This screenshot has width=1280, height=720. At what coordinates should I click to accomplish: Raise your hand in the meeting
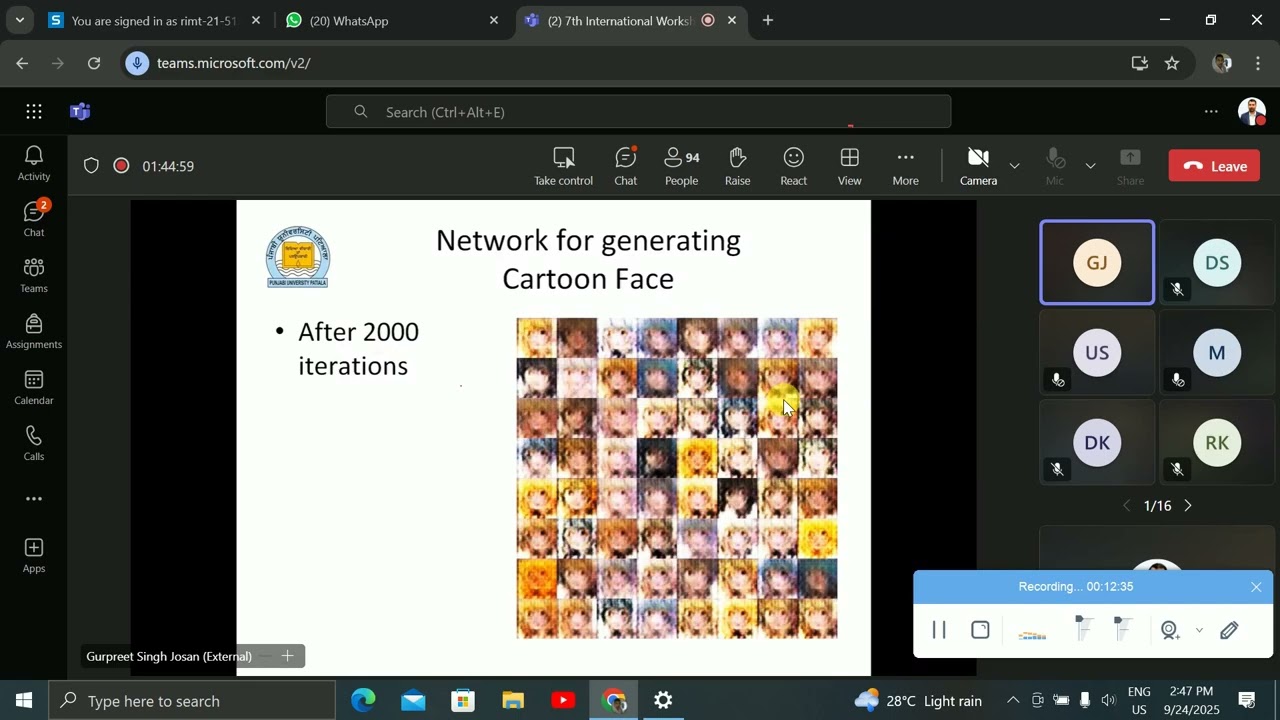click(x=738, y=166)
